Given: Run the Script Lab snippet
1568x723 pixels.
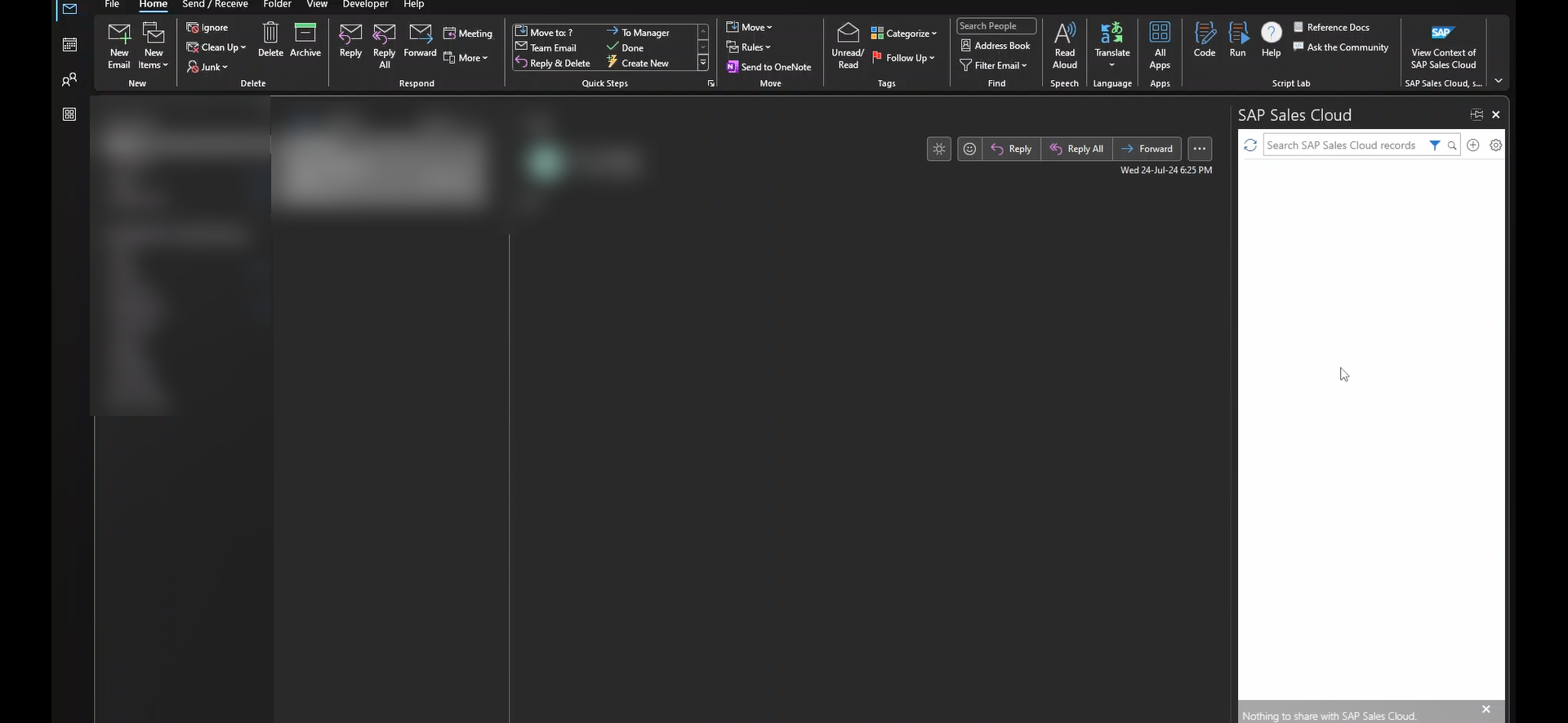Looking at the screenshot, I should click(1238, 40).
